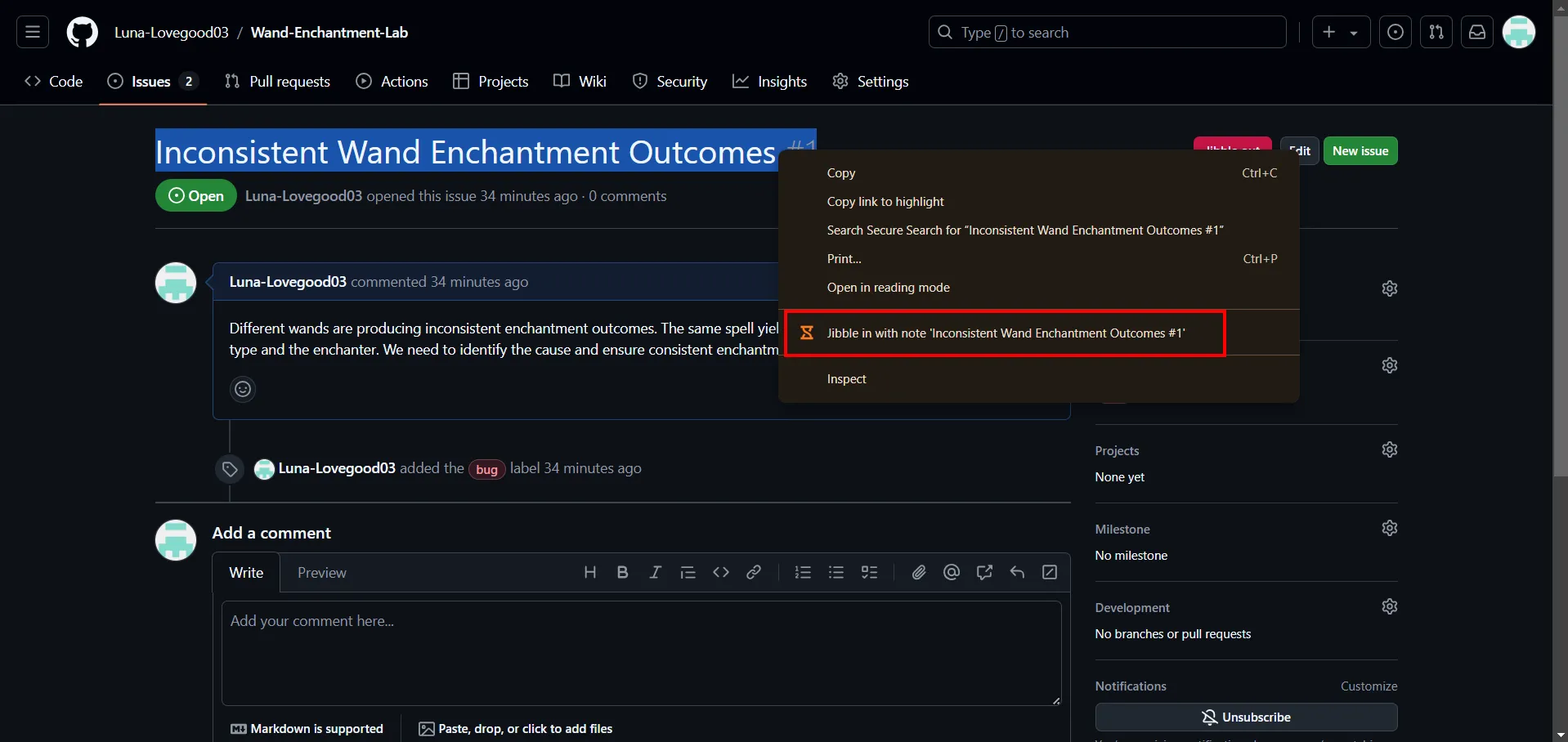1568x742 pixels.
Task: Click the green New issue button
Action: pyautogui.click(x=1360, y=151)
